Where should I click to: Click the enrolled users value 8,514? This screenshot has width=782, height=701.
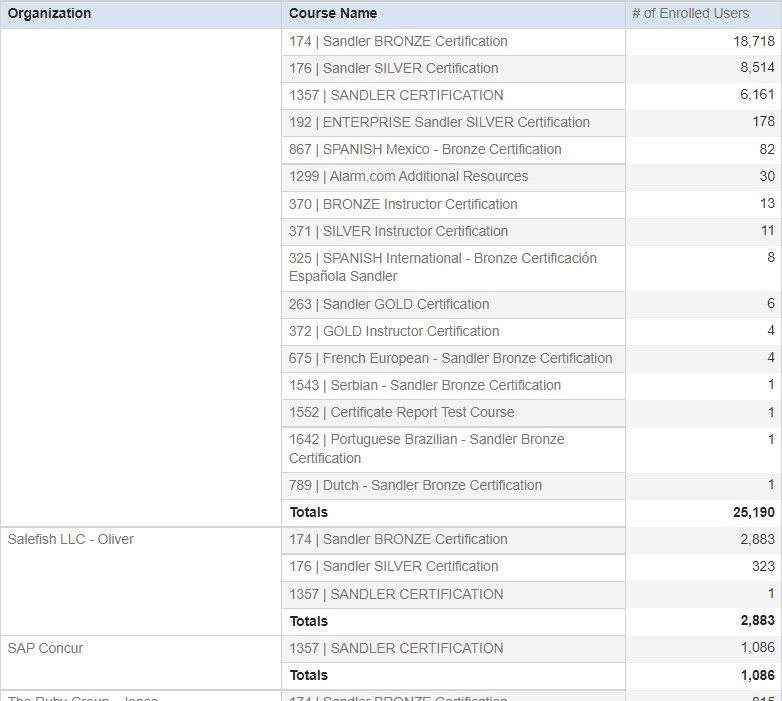(x=757, y=68)
